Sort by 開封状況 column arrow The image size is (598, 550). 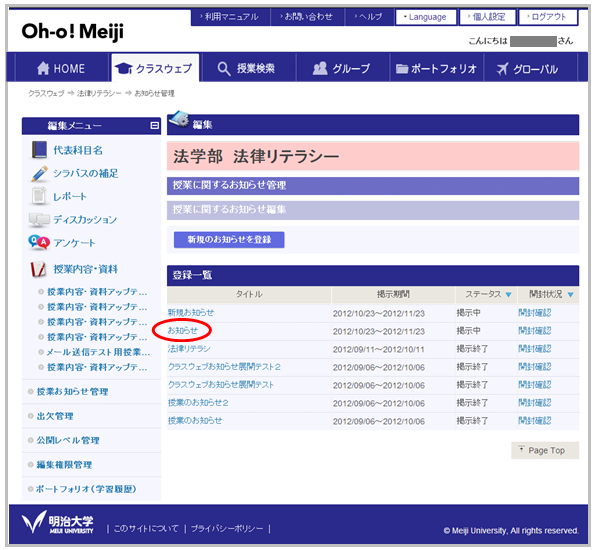[x=570, y=294]
